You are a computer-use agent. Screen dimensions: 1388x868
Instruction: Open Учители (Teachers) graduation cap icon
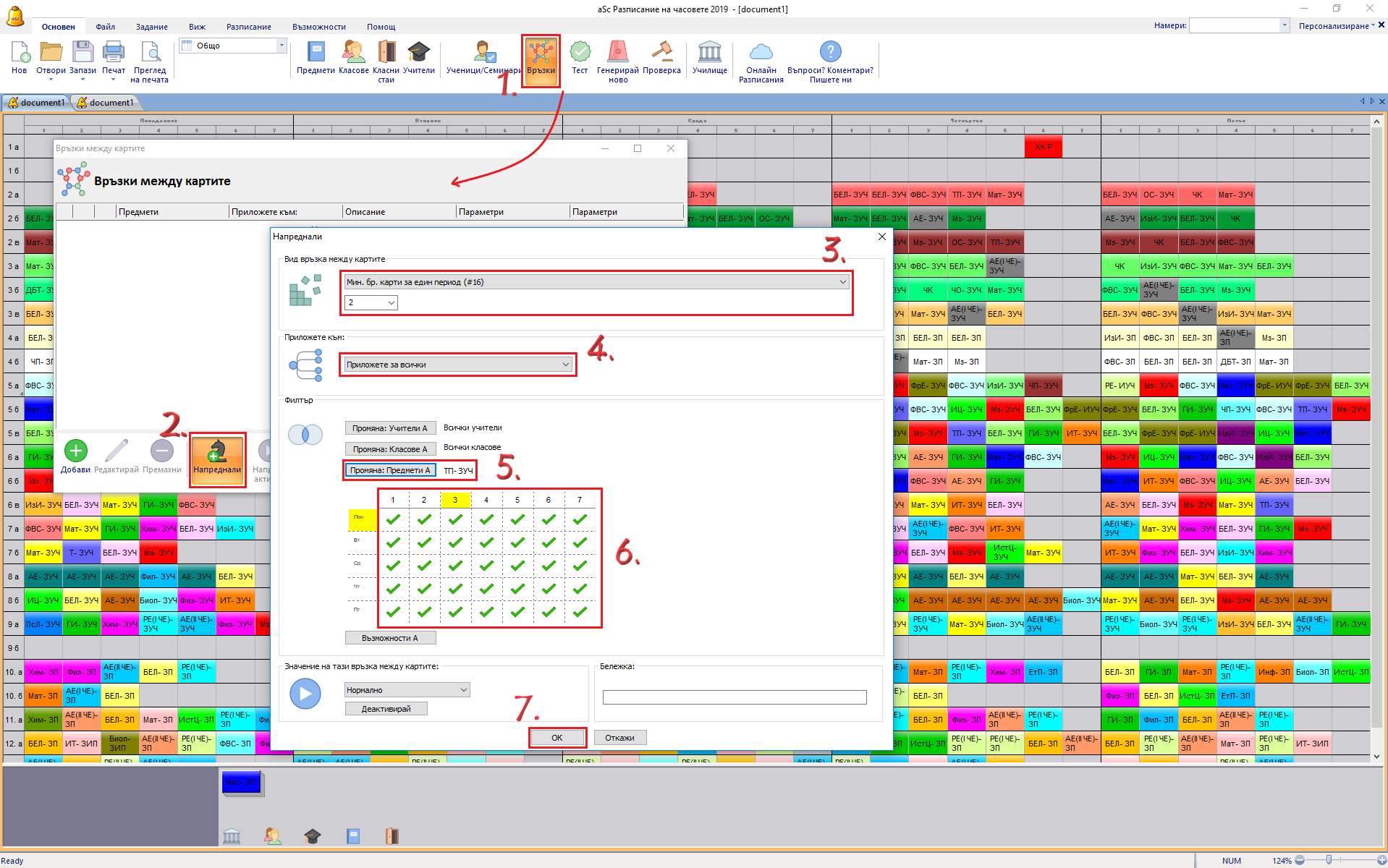pos(418,53)
